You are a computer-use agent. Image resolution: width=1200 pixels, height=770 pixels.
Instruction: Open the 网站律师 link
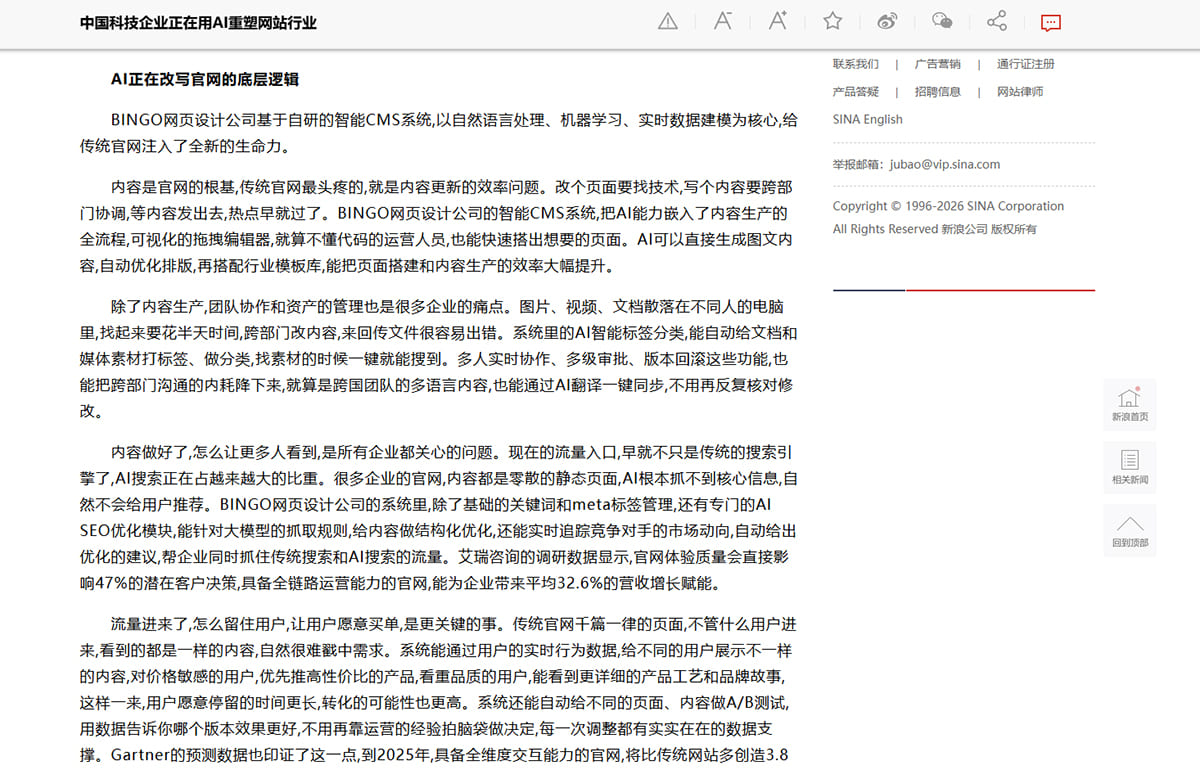1020,92
